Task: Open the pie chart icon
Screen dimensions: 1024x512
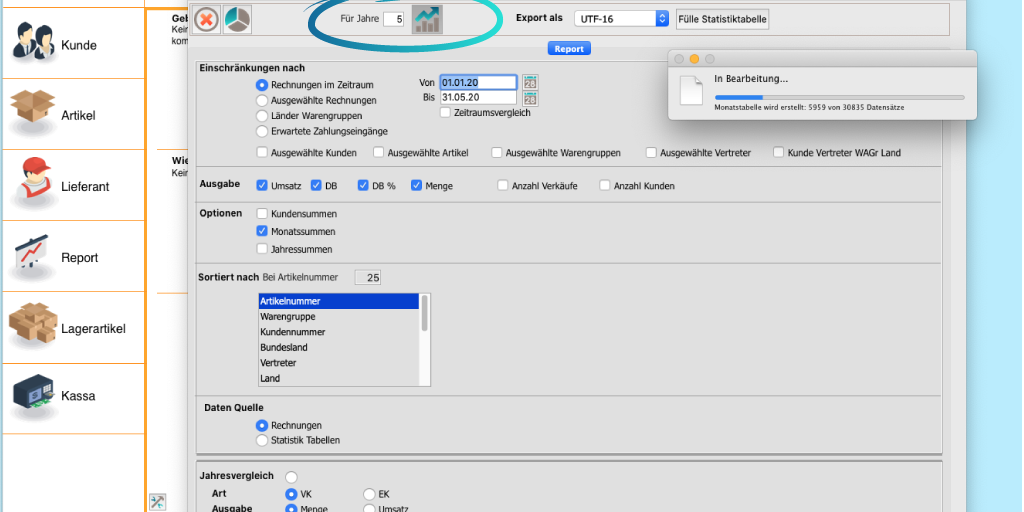Action: 237,20
